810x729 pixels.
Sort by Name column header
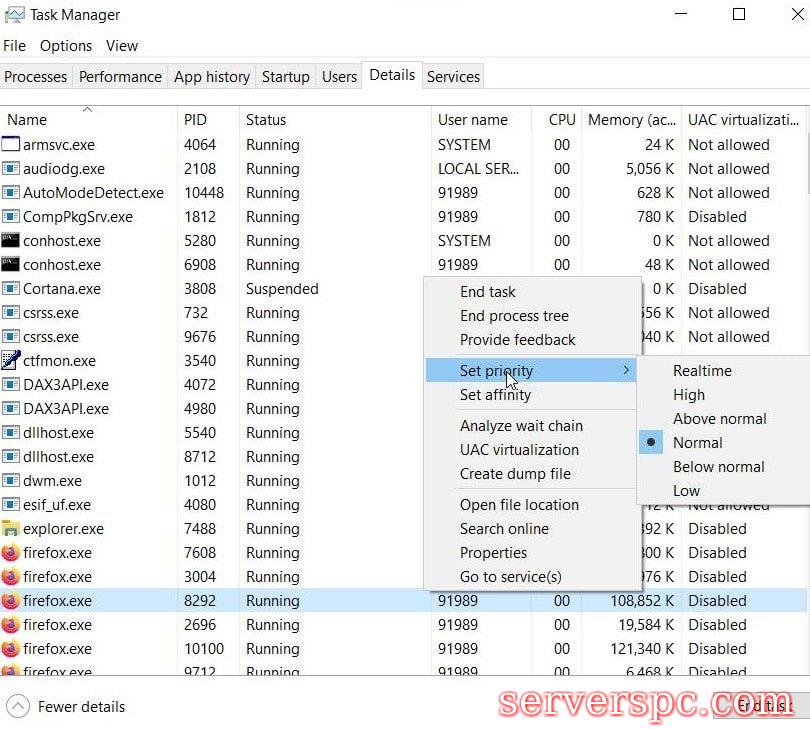[x=27, y=120]
